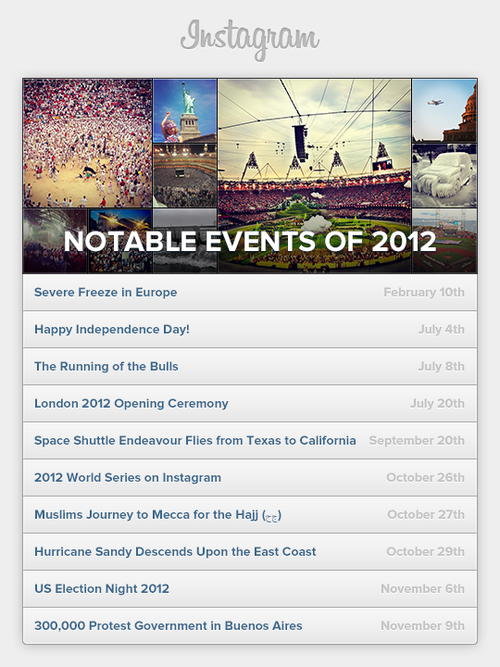Open 300,000 Protest in Buenos Aires entry

click(x=168, y=626)
